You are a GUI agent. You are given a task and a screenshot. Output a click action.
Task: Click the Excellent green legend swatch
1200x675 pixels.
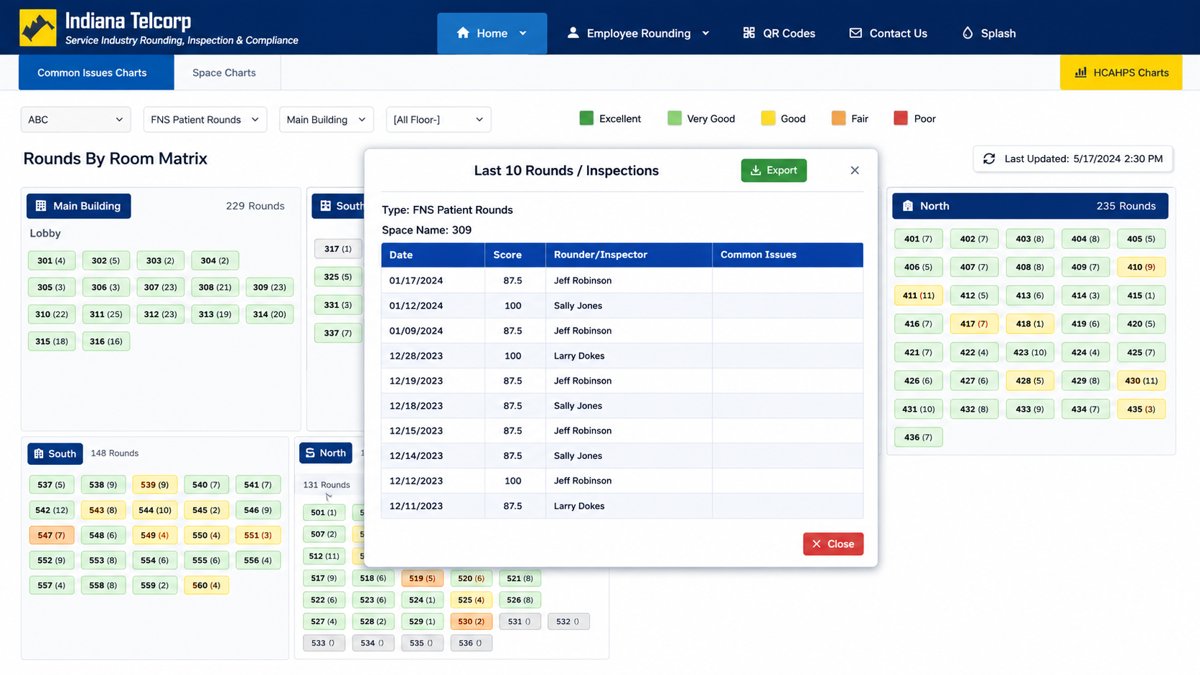click(586, 118)
